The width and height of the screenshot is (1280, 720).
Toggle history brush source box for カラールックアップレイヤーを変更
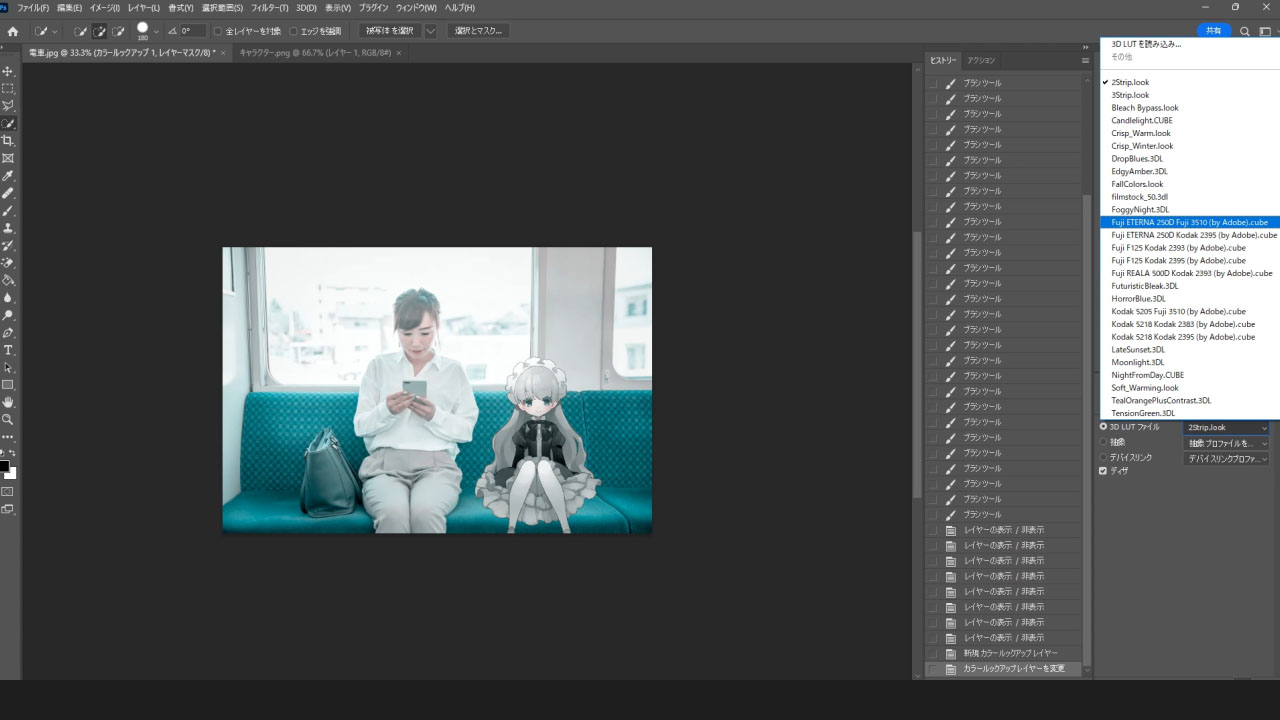(x=933, y=669)
